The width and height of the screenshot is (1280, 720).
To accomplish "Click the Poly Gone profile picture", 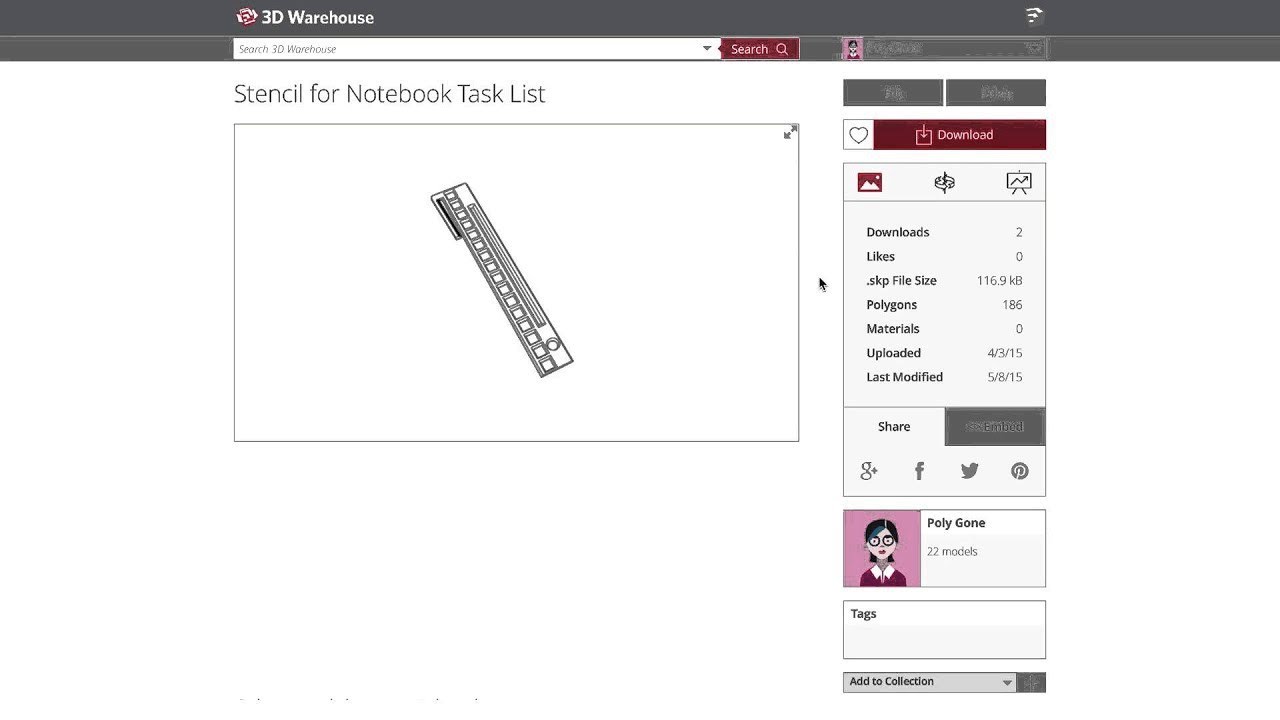I will click(882, 548).
